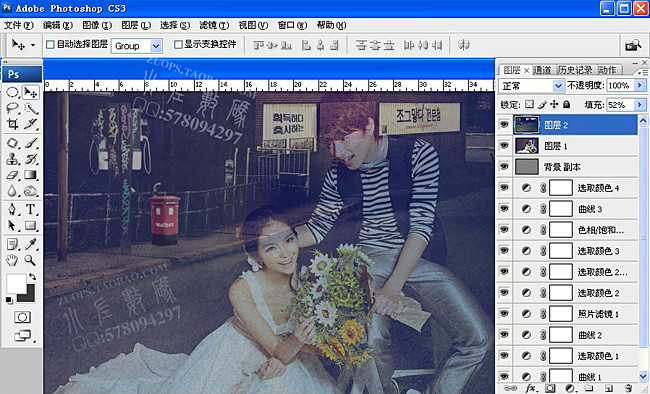Check the 自动选择图层 checkbox

coord(50,44)
